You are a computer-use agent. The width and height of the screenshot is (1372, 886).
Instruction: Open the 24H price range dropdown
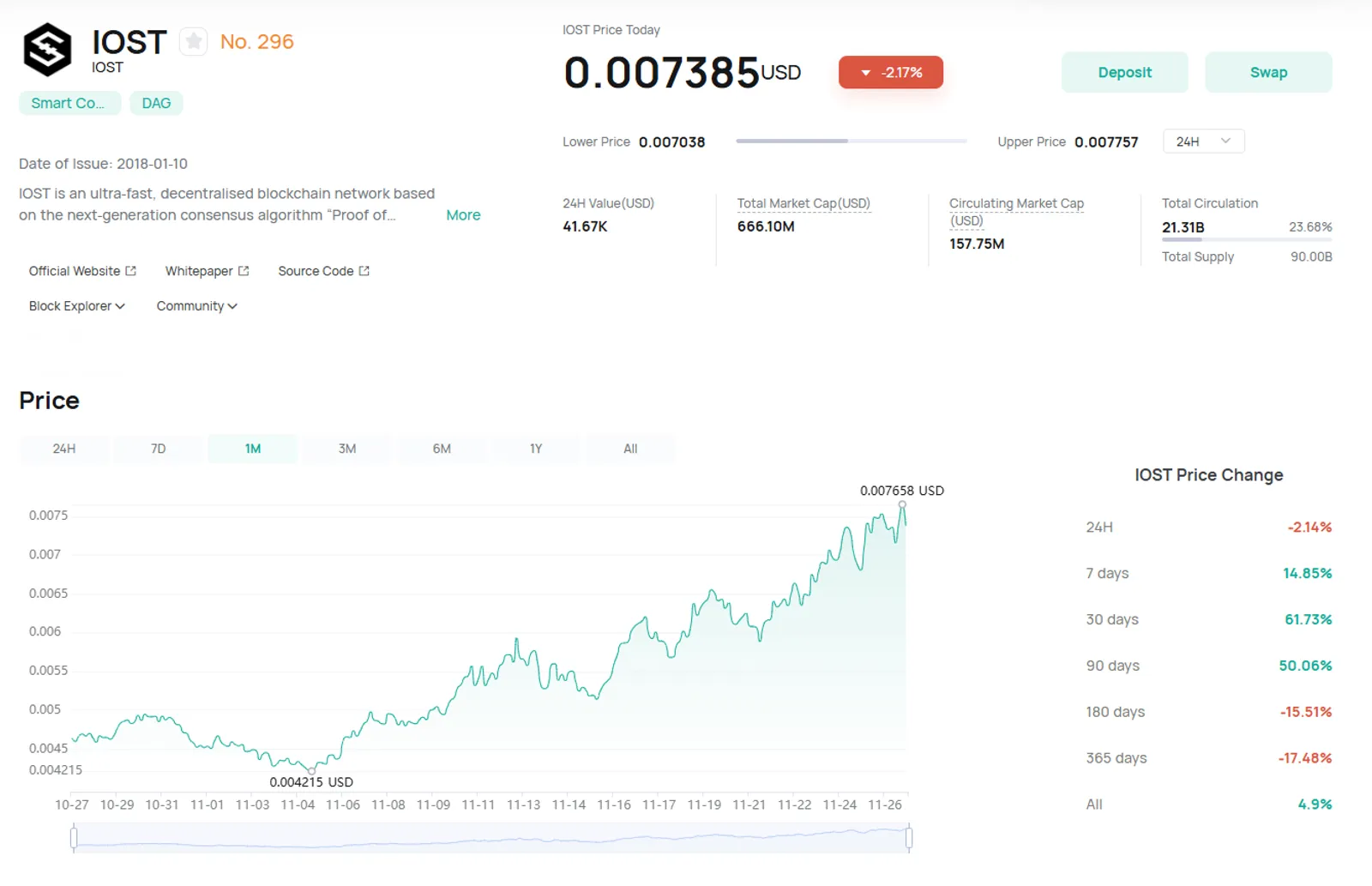coord(1204,142)
